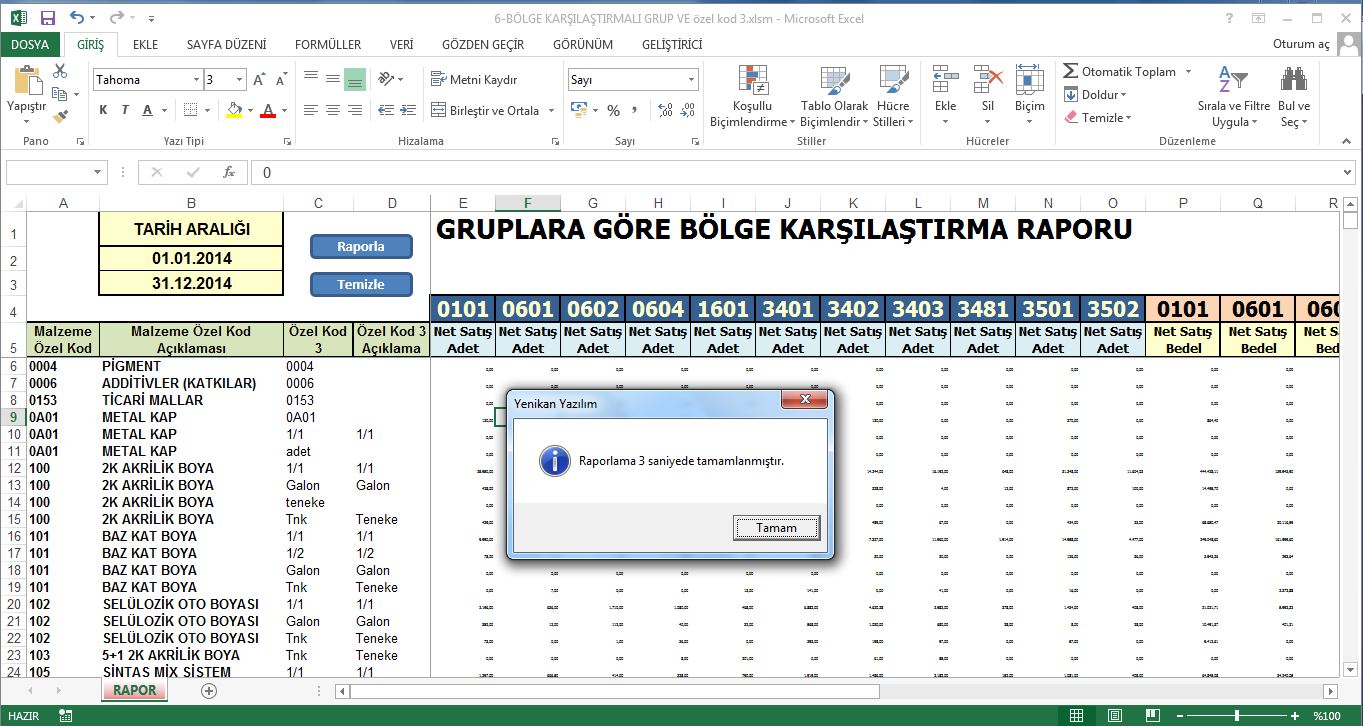Click the Sil delete cells icon
The image size is (1363, 726).
987,79
